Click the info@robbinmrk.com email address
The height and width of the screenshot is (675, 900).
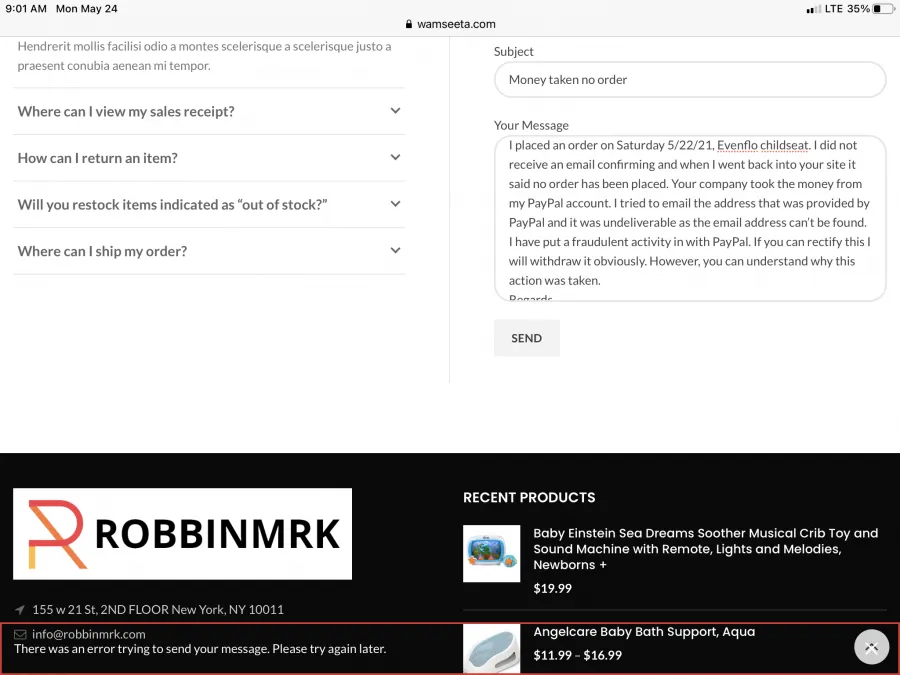[x=88, y=634]
